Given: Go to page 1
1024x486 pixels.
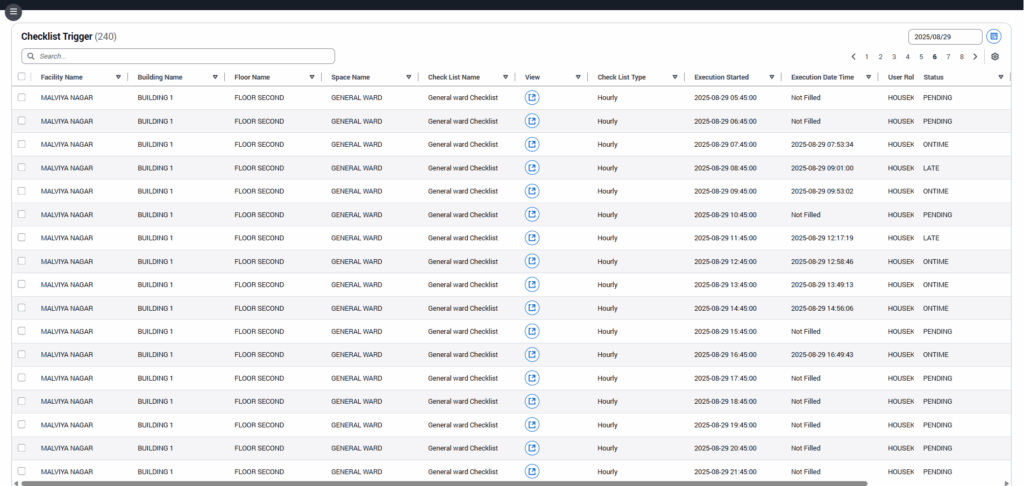Looking at the screenshot, I should (x=867, y=57).
